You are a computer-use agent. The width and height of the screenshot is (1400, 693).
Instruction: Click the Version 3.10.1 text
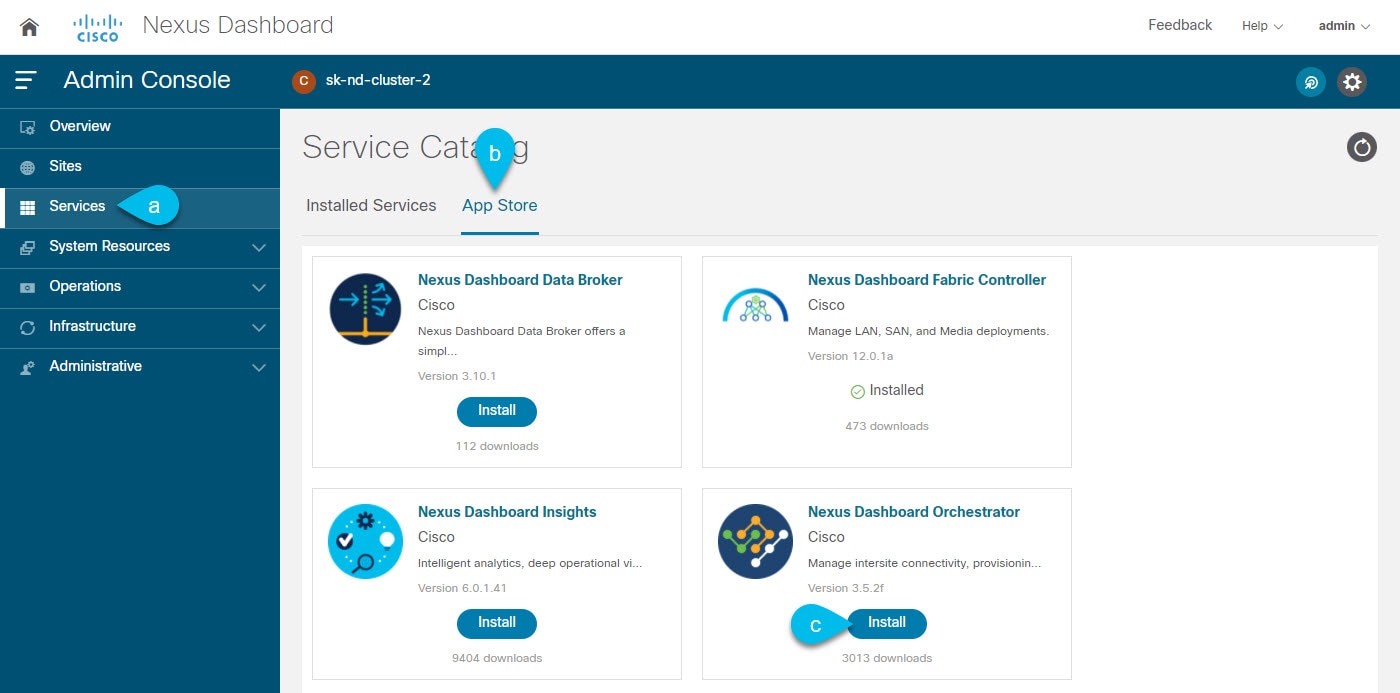click(x=457, y=376)
